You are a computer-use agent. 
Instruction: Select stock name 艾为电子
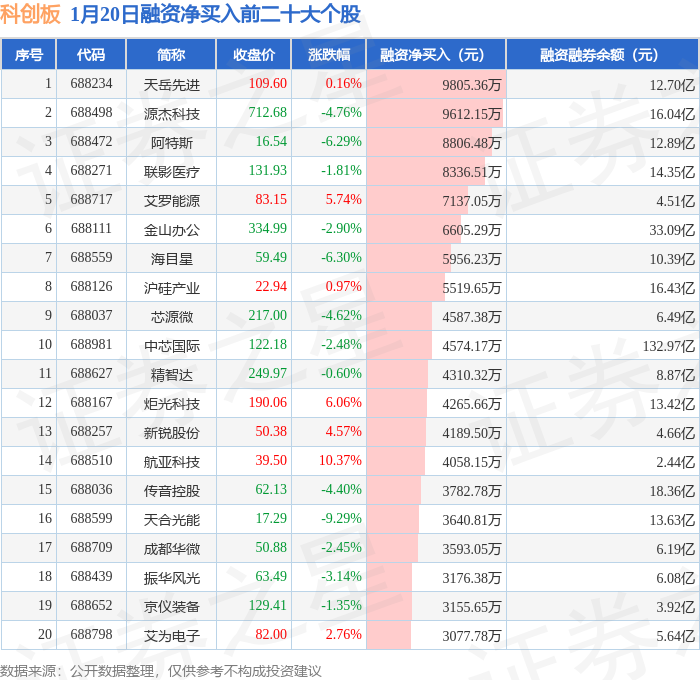tap(171, 636)
